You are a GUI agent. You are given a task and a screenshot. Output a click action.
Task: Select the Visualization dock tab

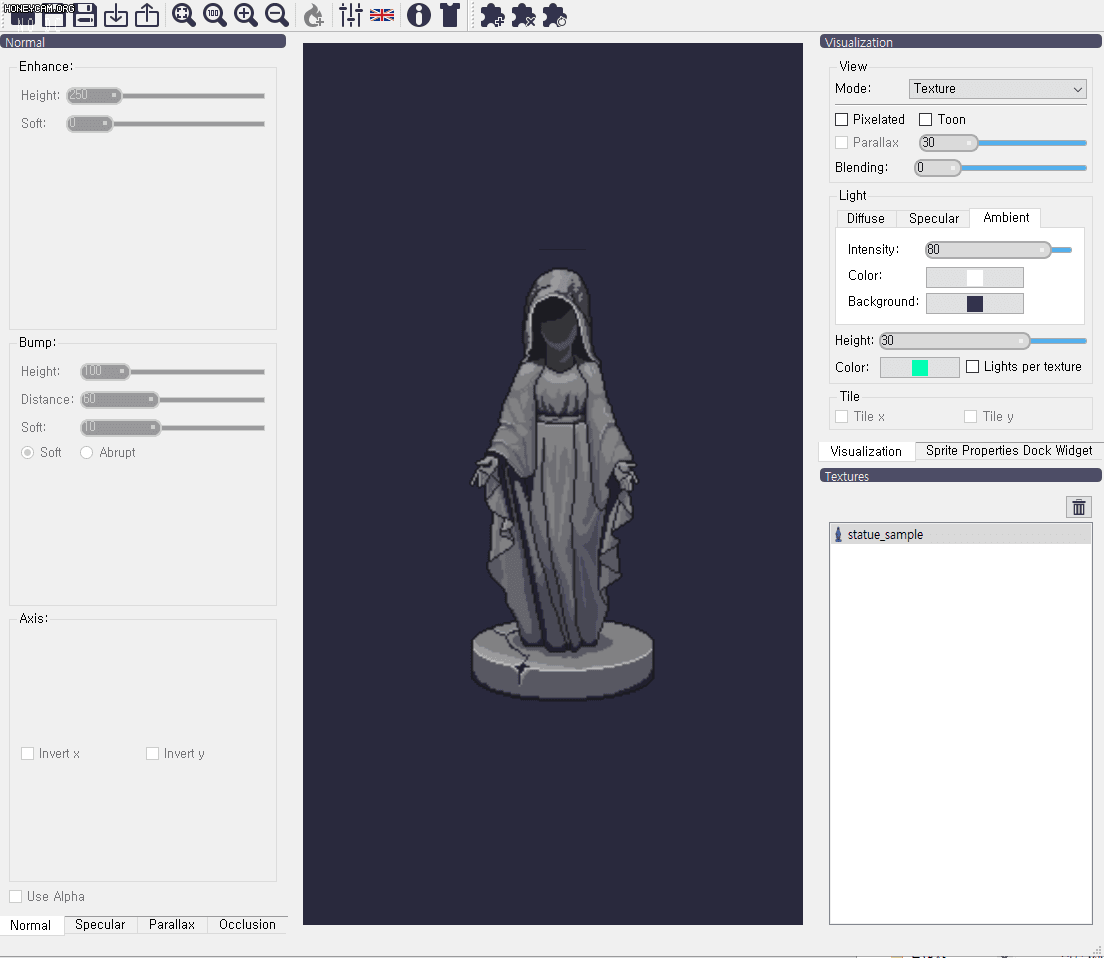pyautogui.click(x=866, y=451)
